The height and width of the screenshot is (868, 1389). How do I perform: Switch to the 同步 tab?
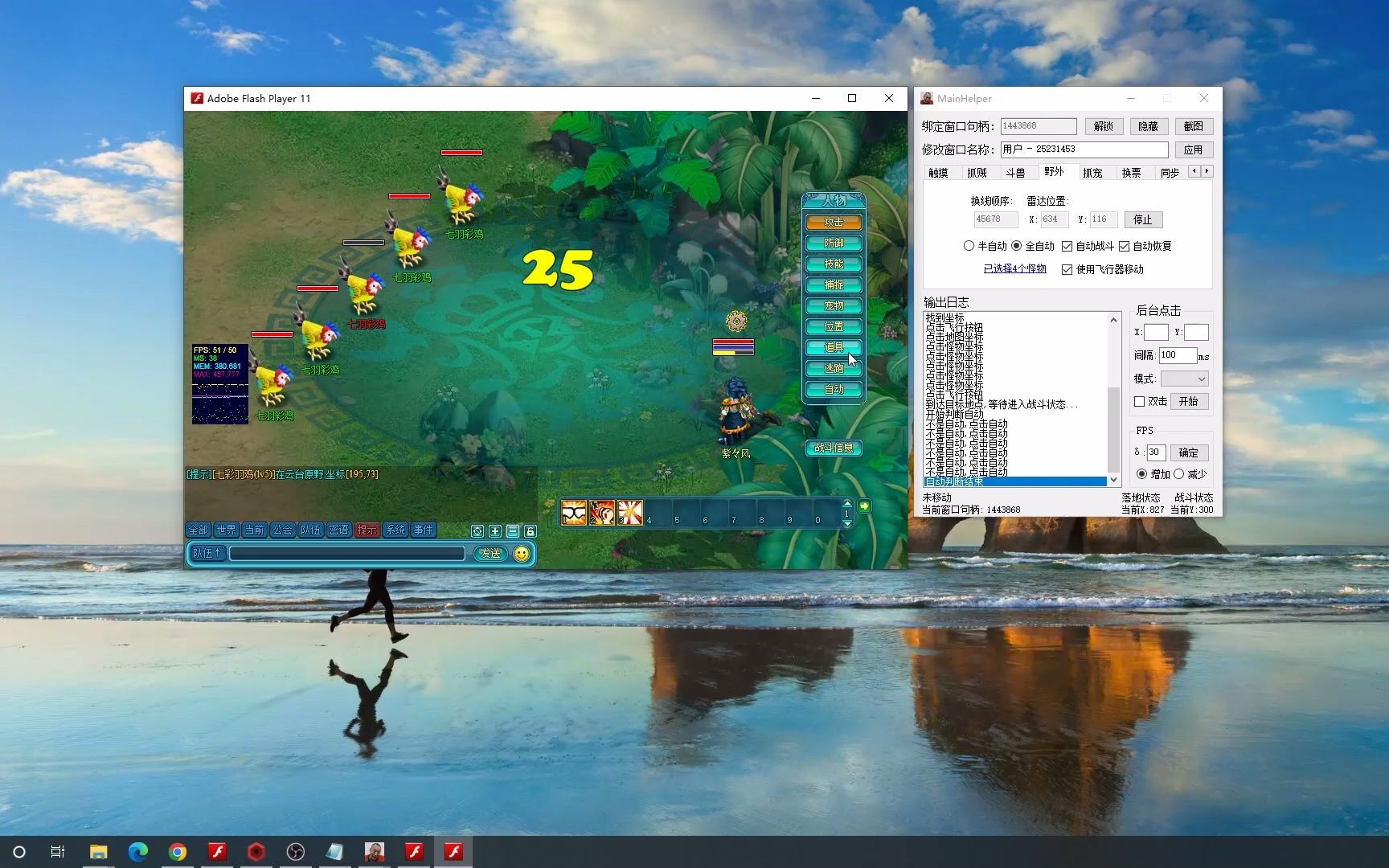click(x=1170, y=173)
